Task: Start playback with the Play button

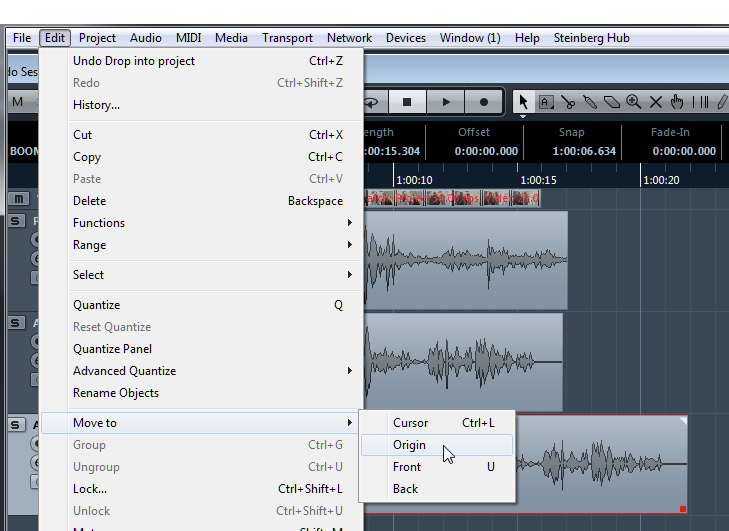Action: tap(446, 101)
